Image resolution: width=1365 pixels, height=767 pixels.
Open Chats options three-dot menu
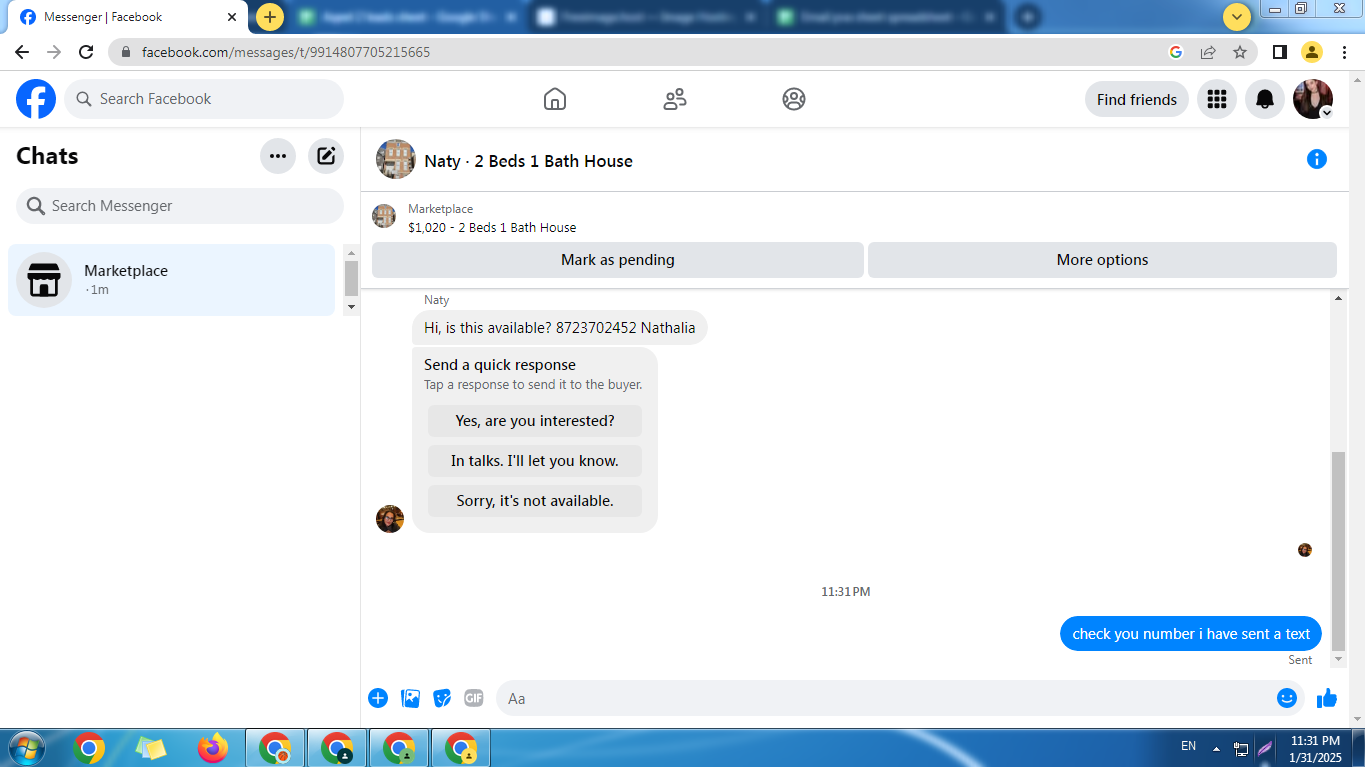[x=278, y=156]
